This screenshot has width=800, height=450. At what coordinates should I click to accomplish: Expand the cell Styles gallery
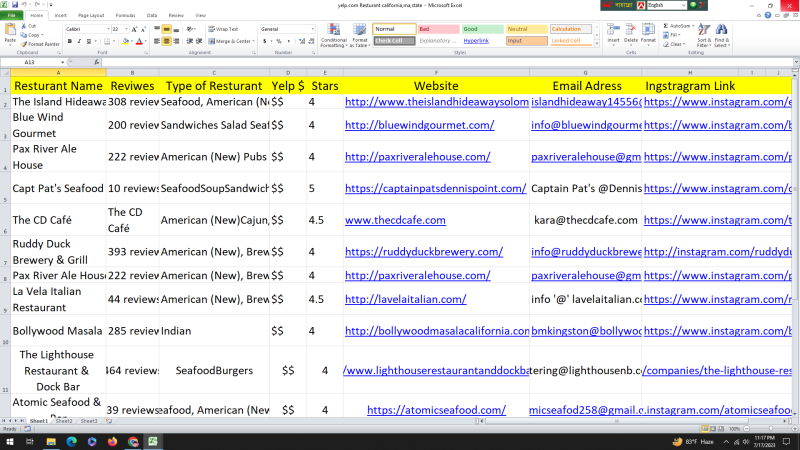click(x=596, y=44)
